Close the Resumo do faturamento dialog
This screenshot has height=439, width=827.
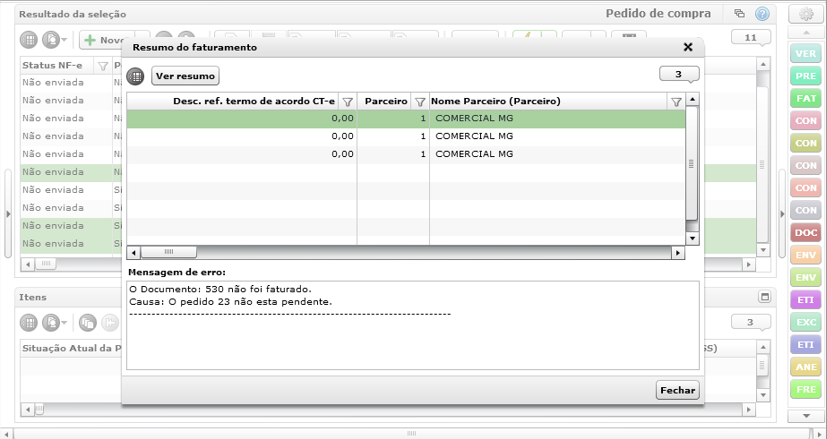[x=688, y=47]
